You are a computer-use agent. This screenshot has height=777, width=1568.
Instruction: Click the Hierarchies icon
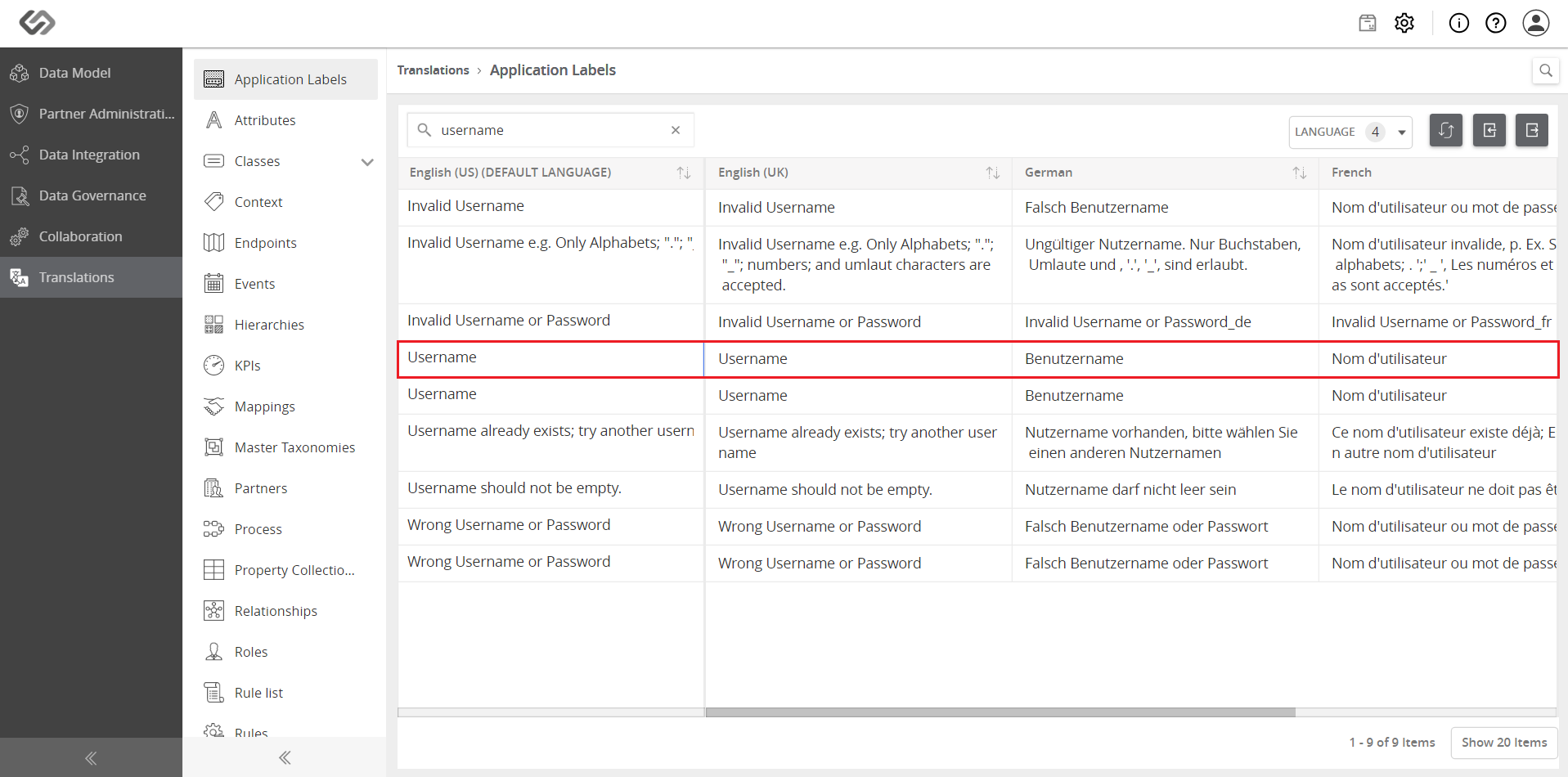point(213,325)
